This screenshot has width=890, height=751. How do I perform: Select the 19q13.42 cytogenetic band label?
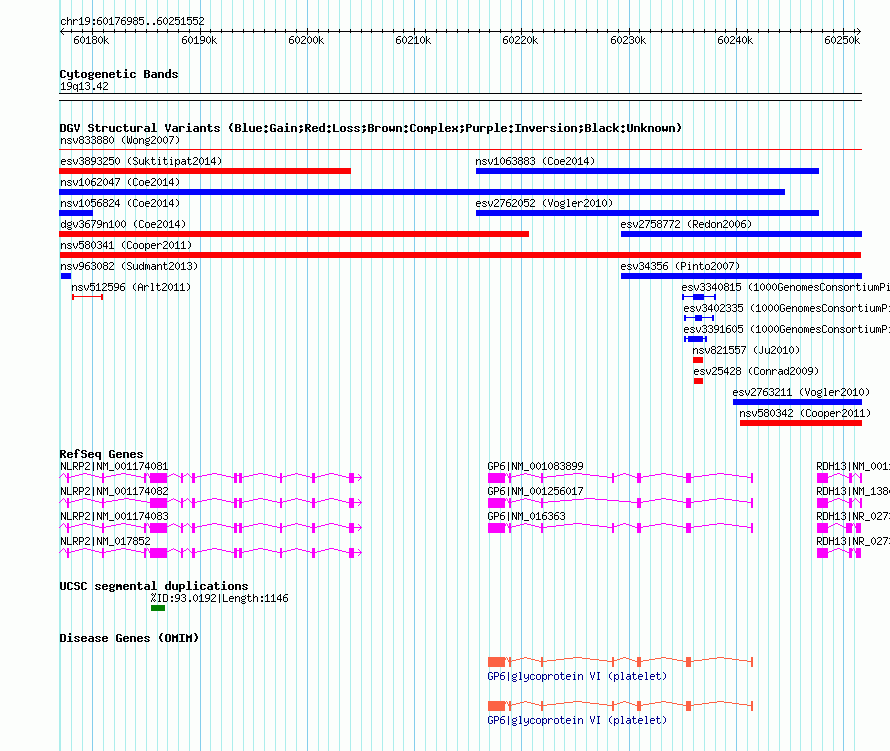(84, 86)
